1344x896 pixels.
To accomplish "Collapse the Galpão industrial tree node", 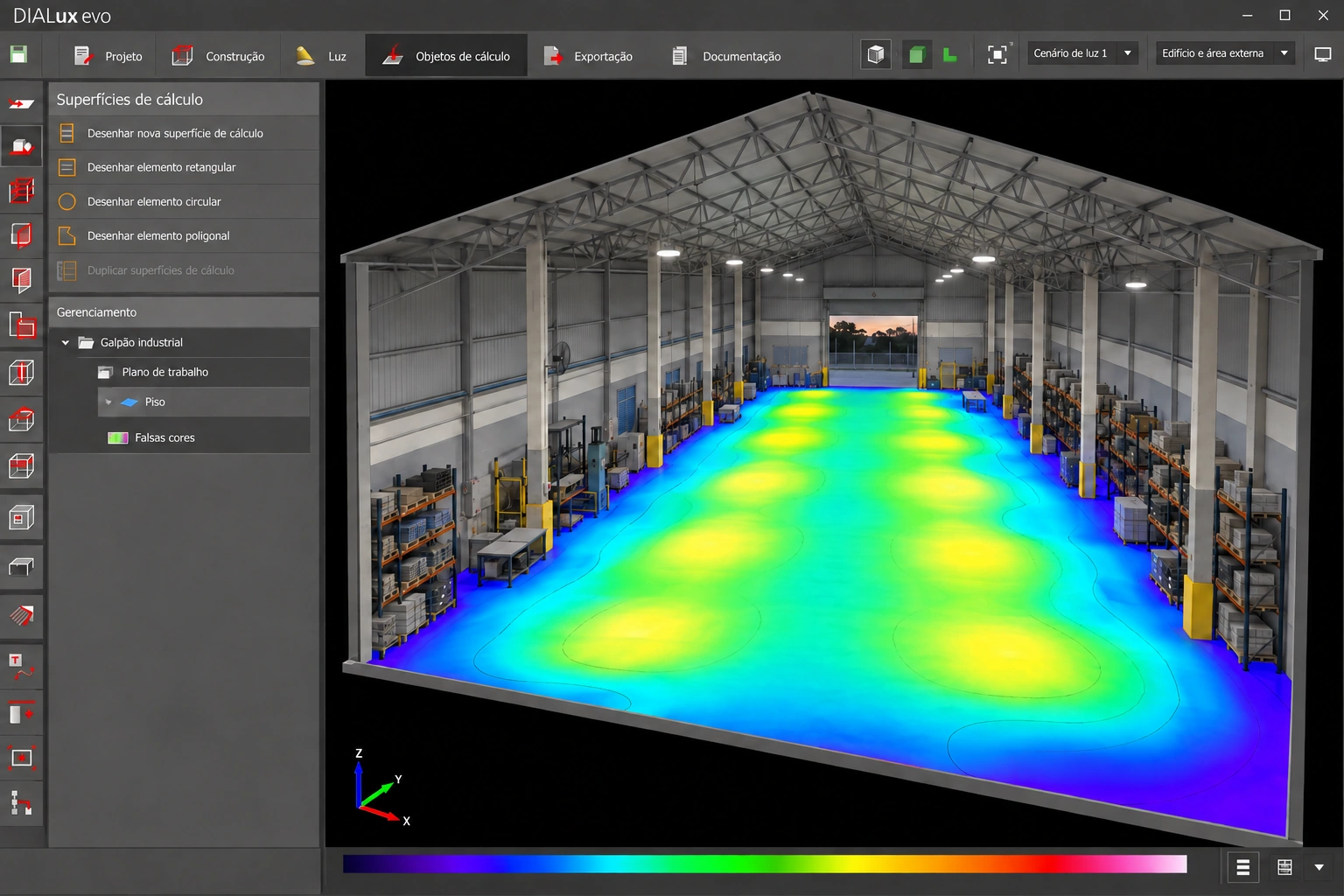I will click(65, 343).
